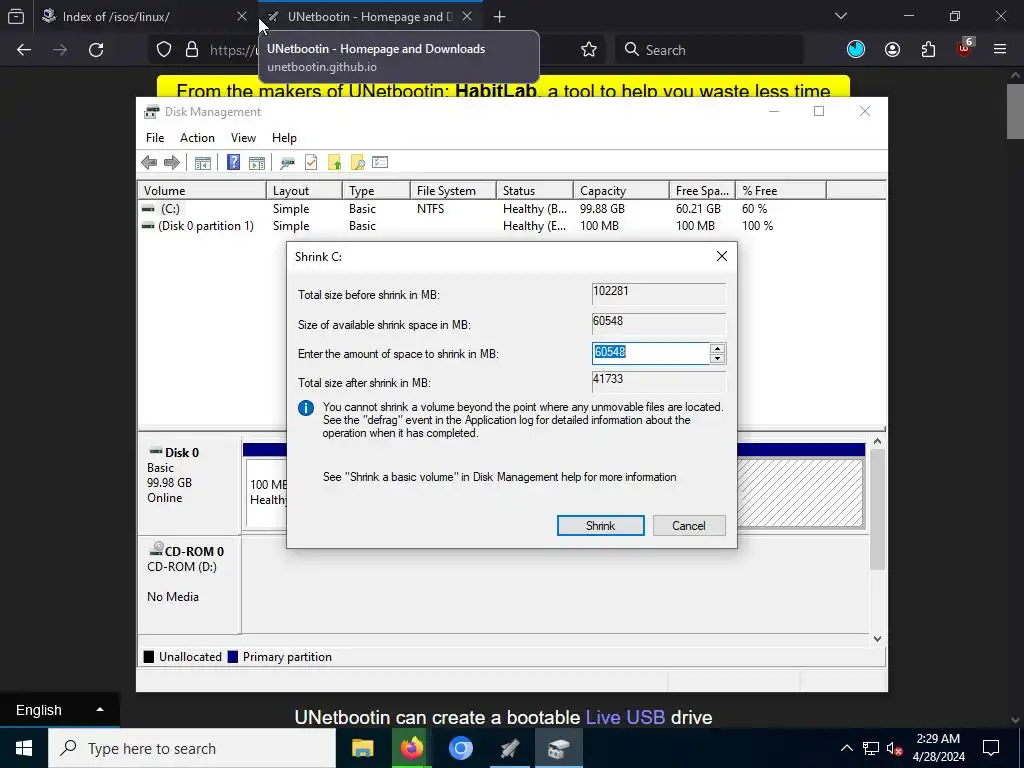Screen dimensions: 1024x768
Task: Click the HabitLab link in yellow banner
Action: [496, 90]
